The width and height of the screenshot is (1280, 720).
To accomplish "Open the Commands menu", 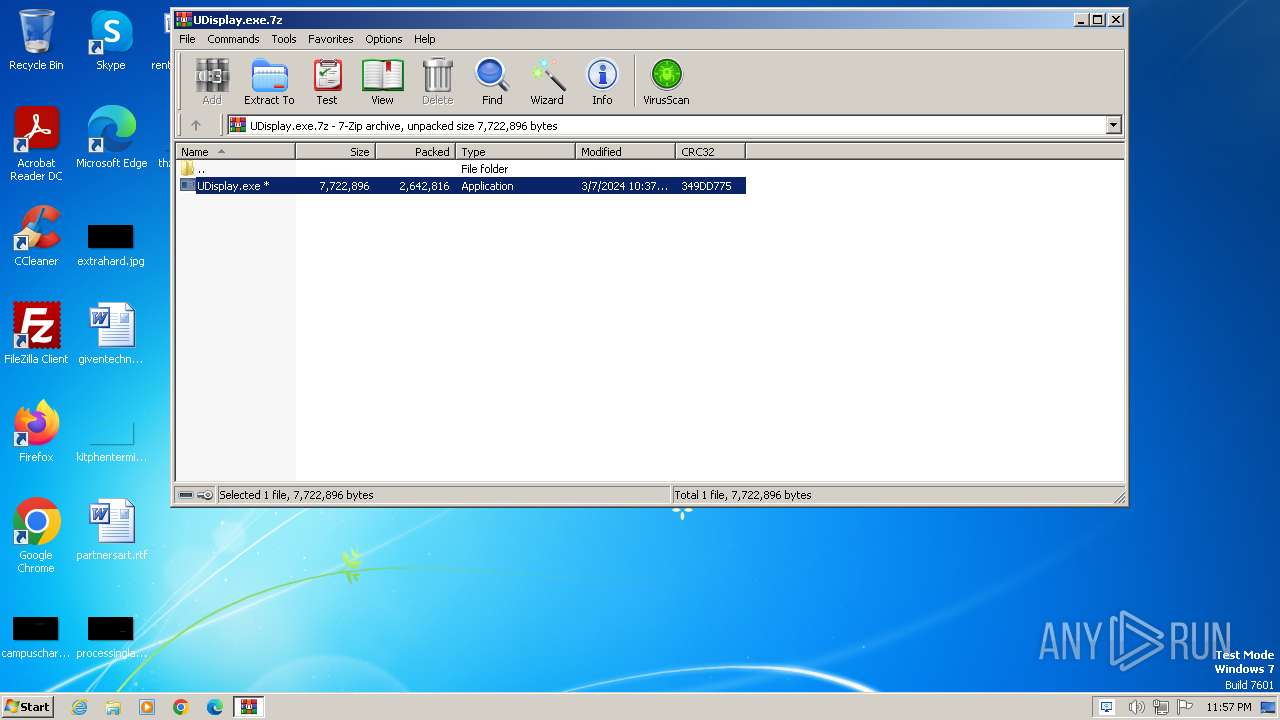I will point(233,39).
